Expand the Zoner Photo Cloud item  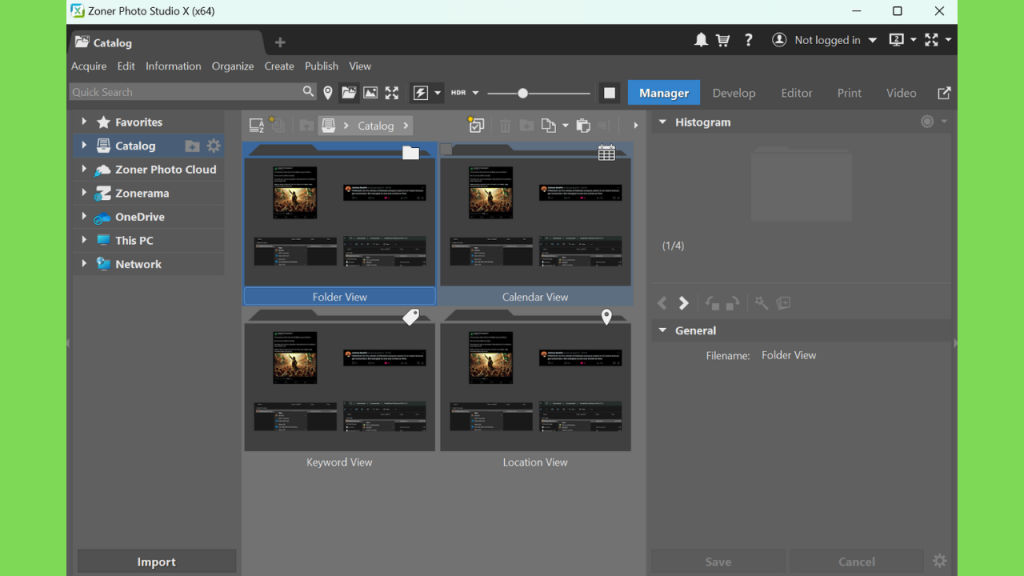tap(84, 168)
